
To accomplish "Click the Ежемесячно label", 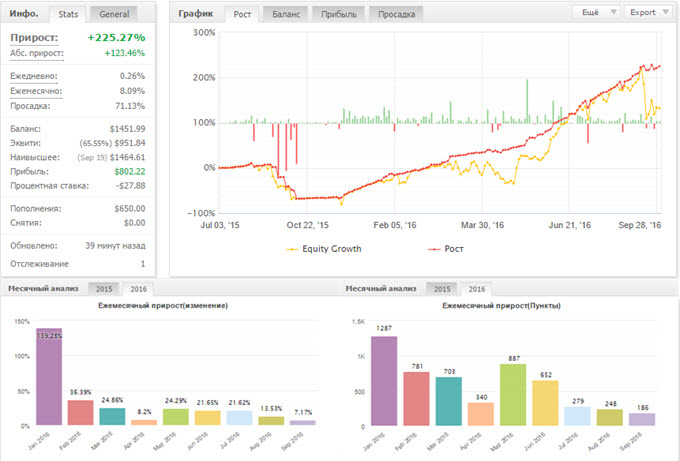I will [x=36, y=91].
